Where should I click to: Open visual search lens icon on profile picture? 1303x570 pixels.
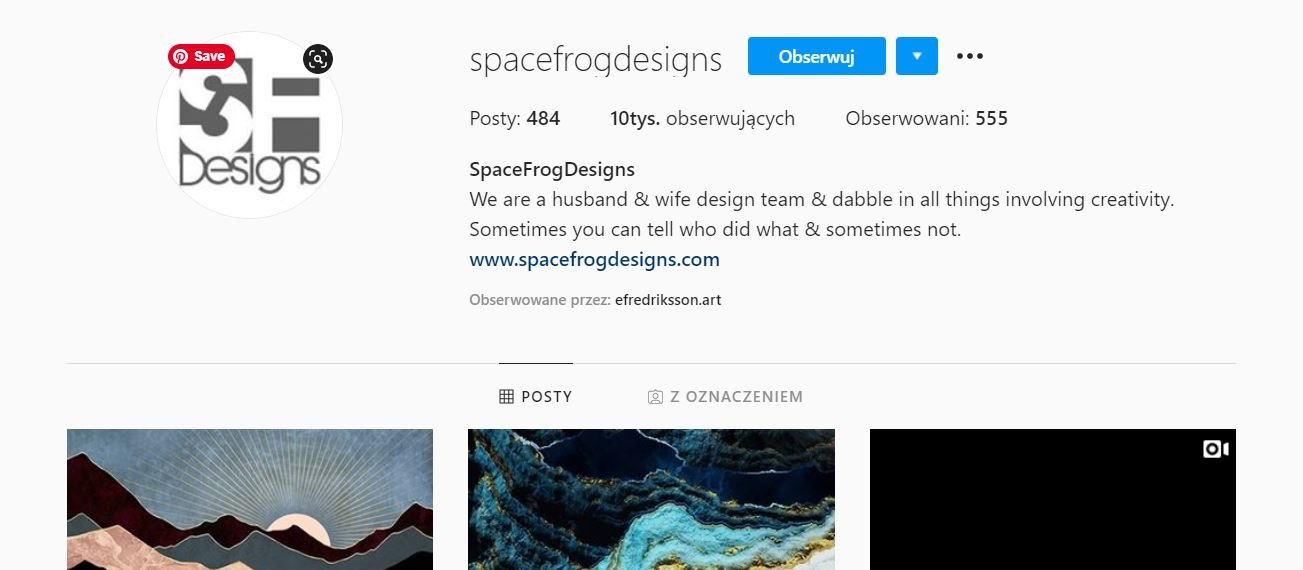tap(318, 59)
